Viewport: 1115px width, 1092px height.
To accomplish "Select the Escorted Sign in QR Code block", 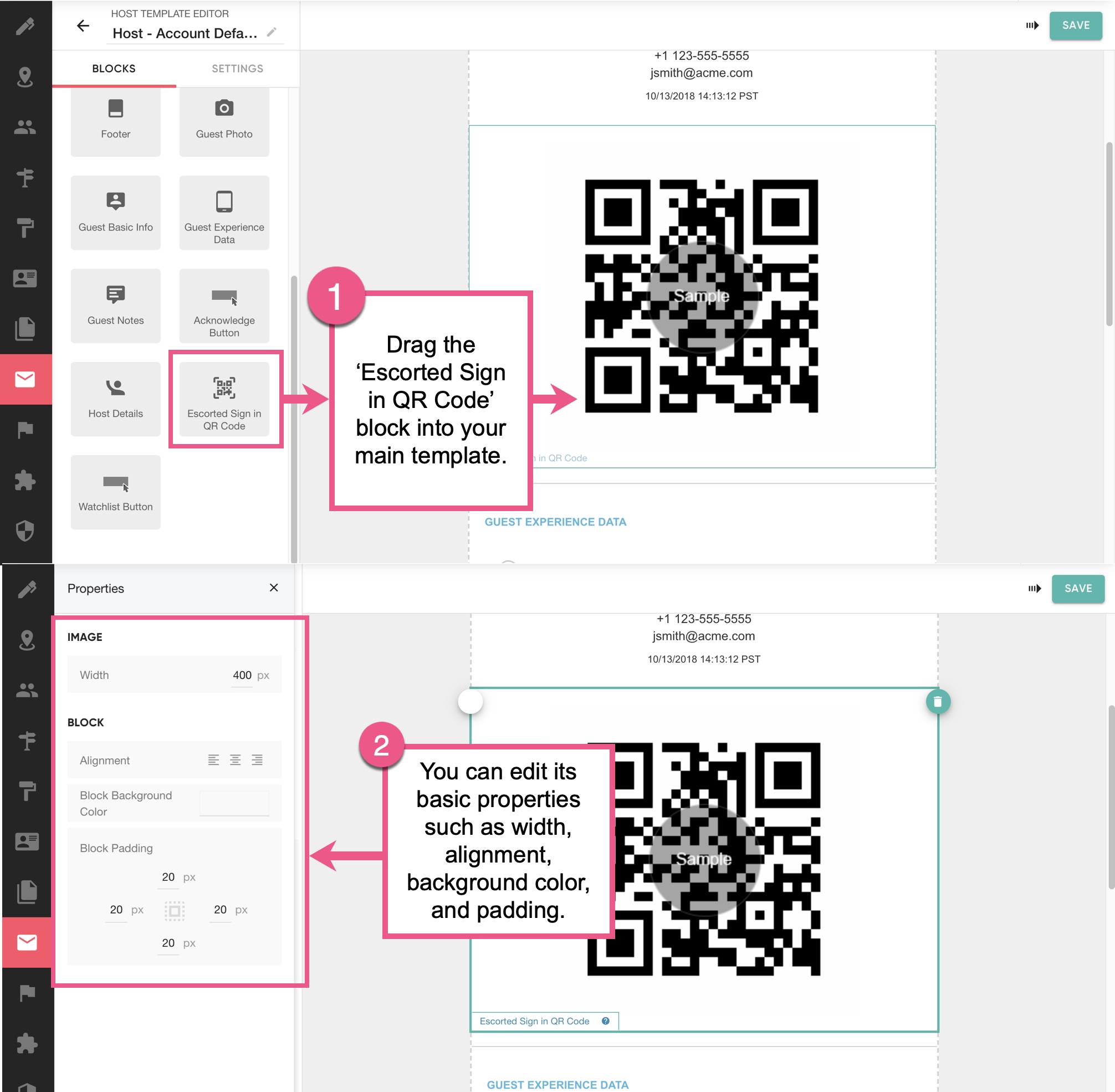I will pos(223,399).
